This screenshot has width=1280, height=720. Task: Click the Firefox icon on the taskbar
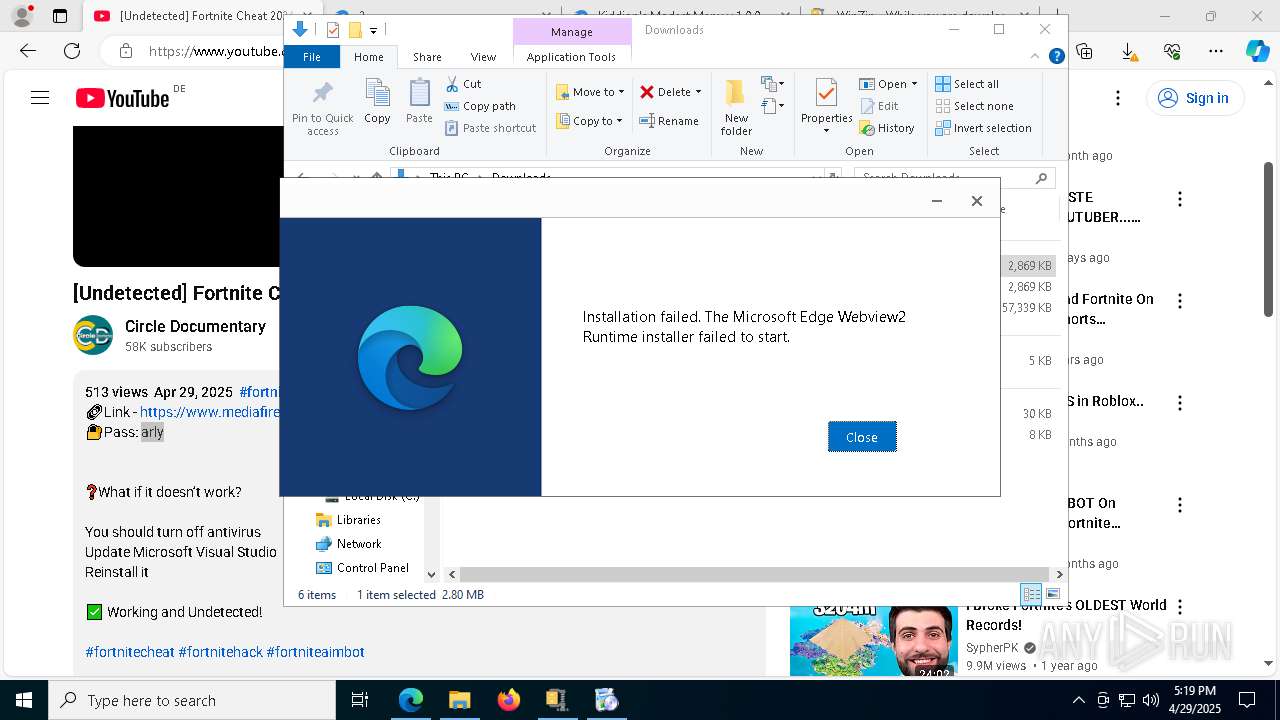coord(508,700)
